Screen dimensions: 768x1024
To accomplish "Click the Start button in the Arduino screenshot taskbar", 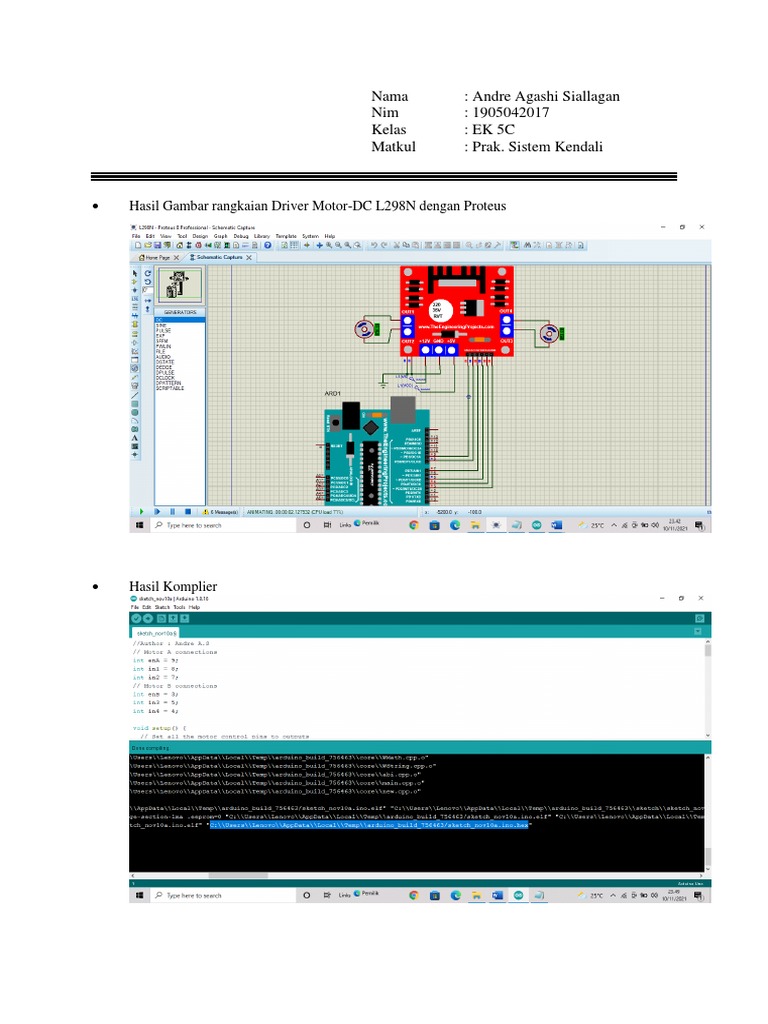I will tap(139, 895).
